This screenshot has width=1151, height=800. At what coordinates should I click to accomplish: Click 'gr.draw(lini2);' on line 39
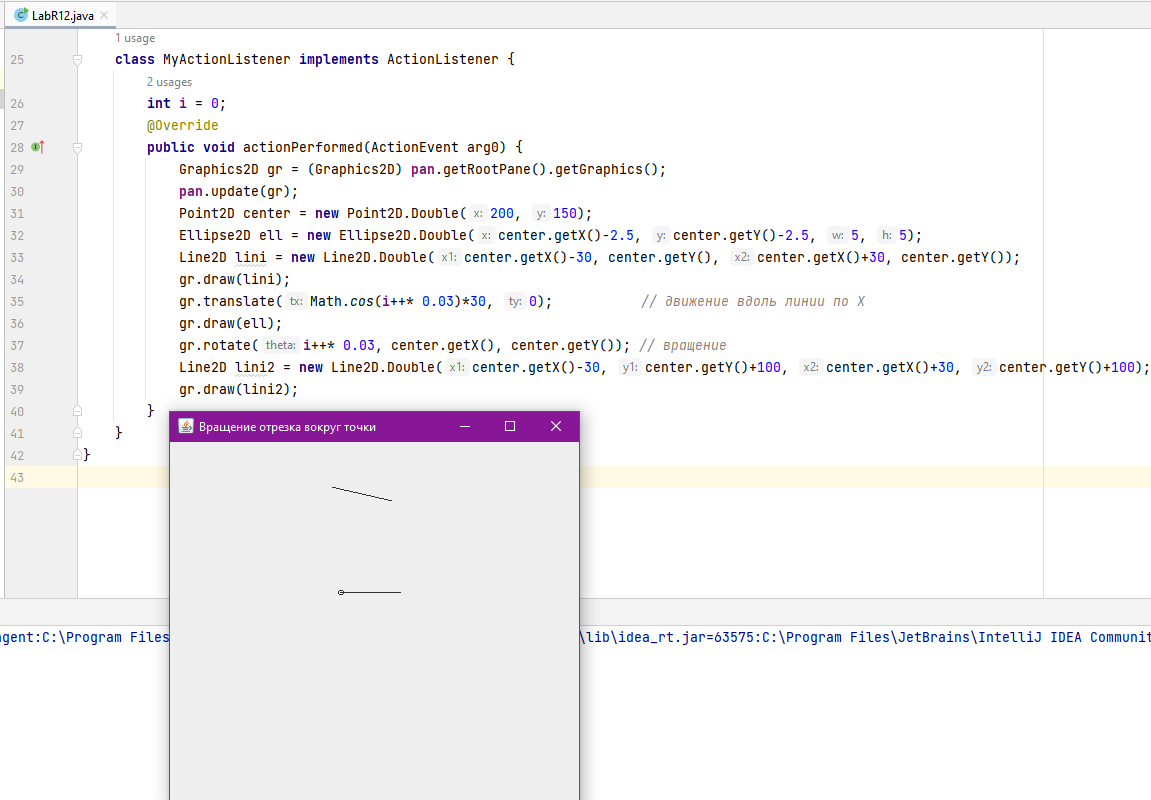point(239,390)
